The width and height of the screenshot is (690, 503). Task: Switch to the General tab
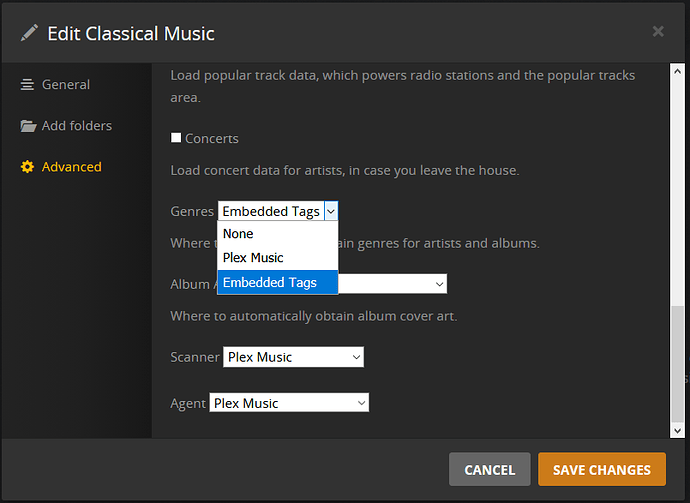click(x=66, y=85)
